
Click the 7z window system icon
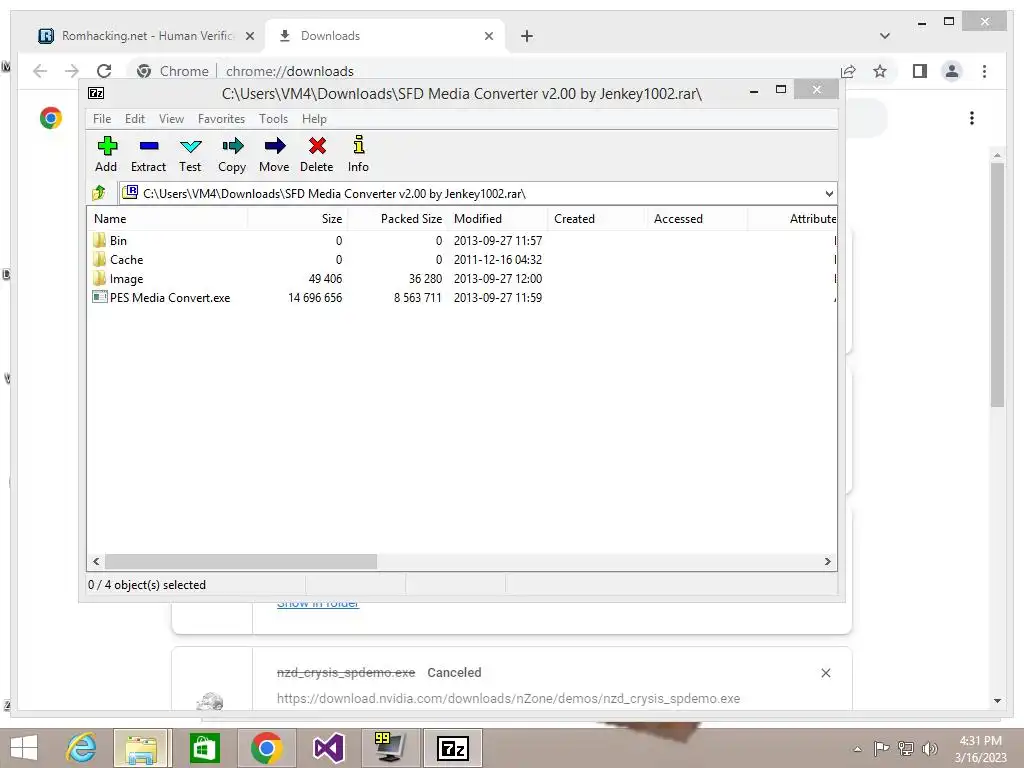(x=96, y=93)
